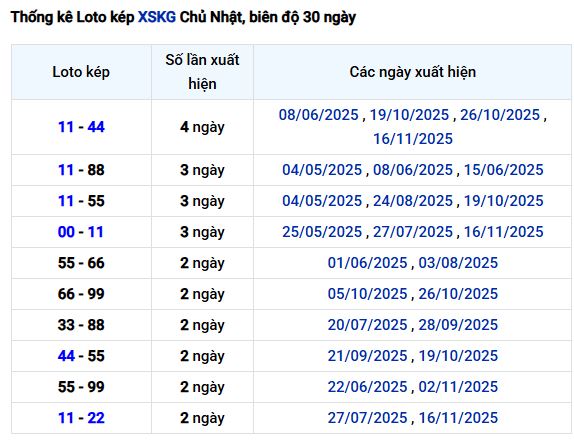Viewport: 574px width, 440px height.
Task: Open date 16/11/2025 in the 11 - 22 row
Action: (x=458, y=418)
